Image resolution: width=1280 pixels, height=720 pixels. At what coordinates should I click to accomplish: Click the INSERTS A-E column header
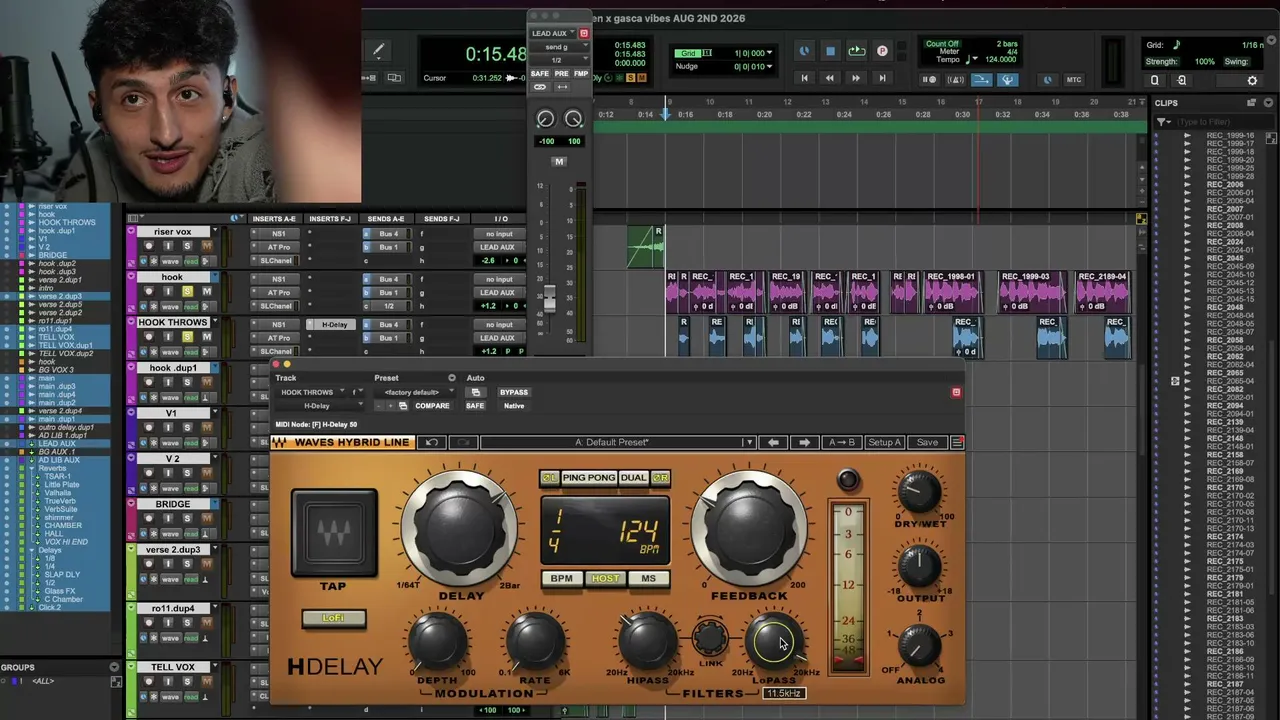click(274, 219)
